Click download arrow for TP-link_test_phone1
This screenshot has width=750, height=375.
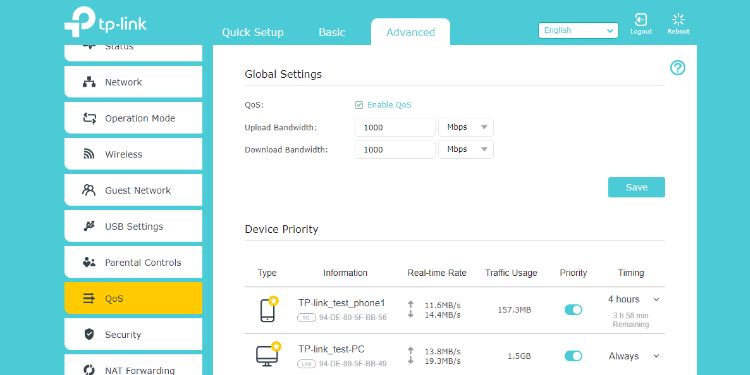[x=410, y=315]
